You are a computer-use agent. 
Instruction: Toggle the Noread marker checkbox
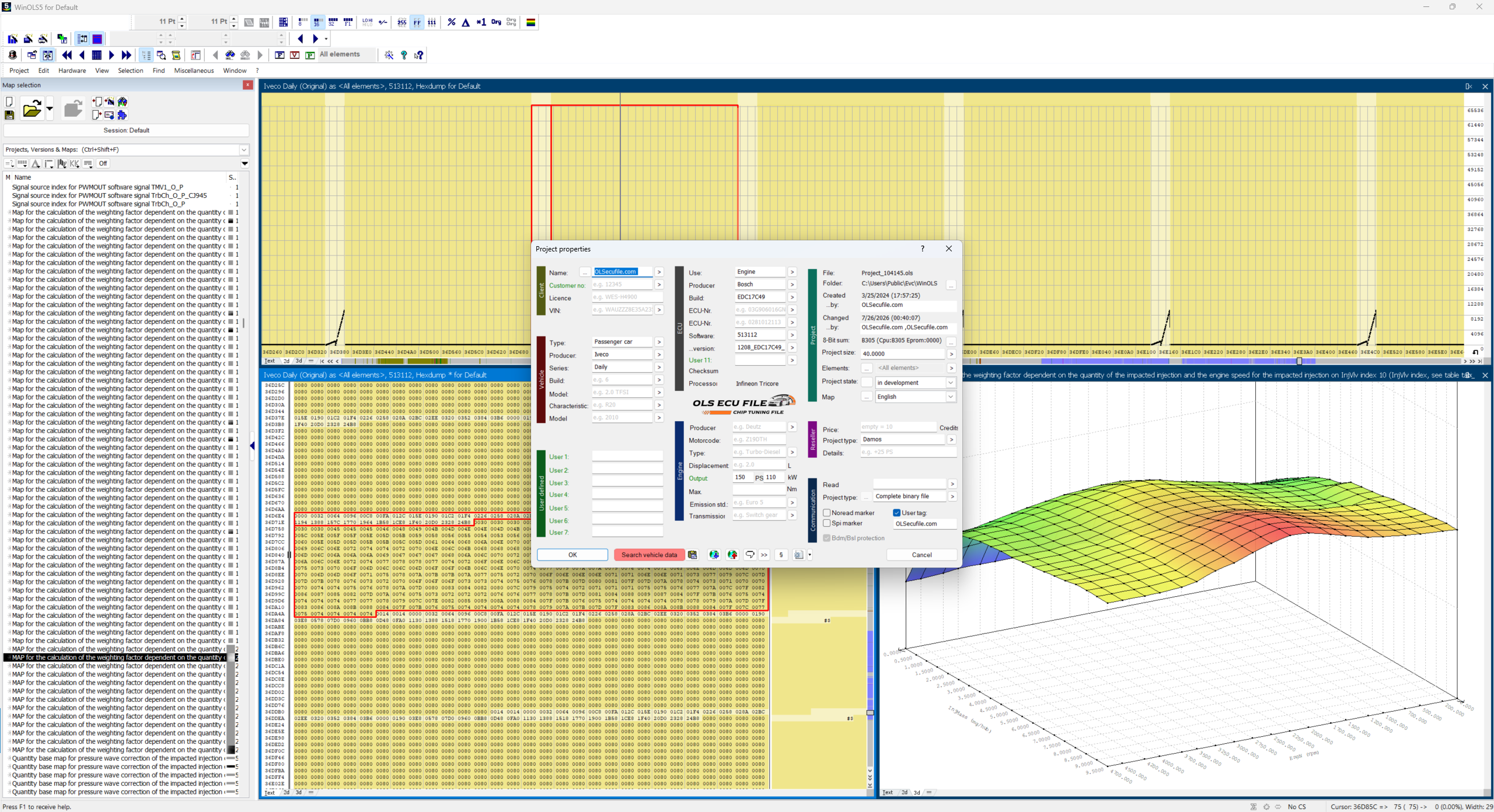pyautogui.click(x=827, y=513)
